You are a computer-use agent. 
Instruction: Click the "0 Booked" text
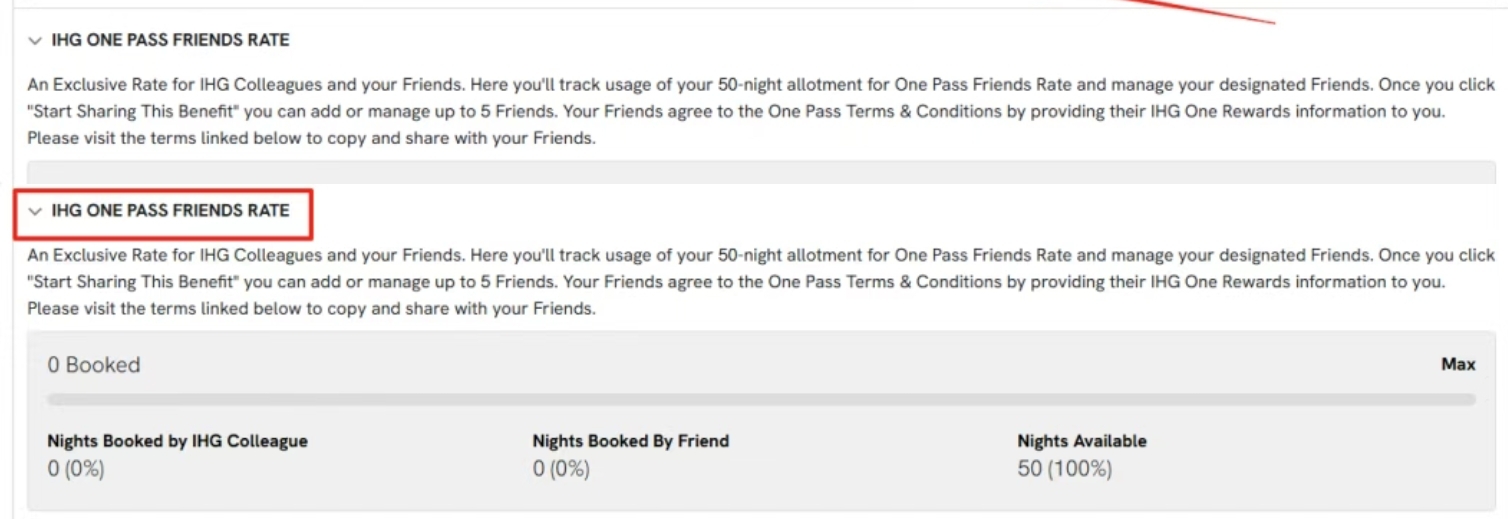(94, 365)
